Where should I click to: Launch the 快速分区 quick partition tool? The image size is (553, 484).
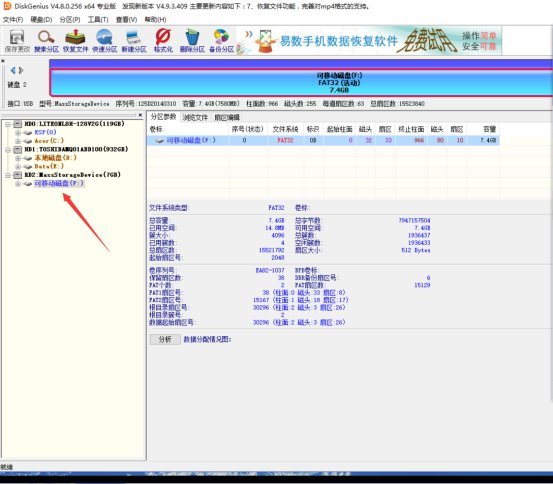104,41
